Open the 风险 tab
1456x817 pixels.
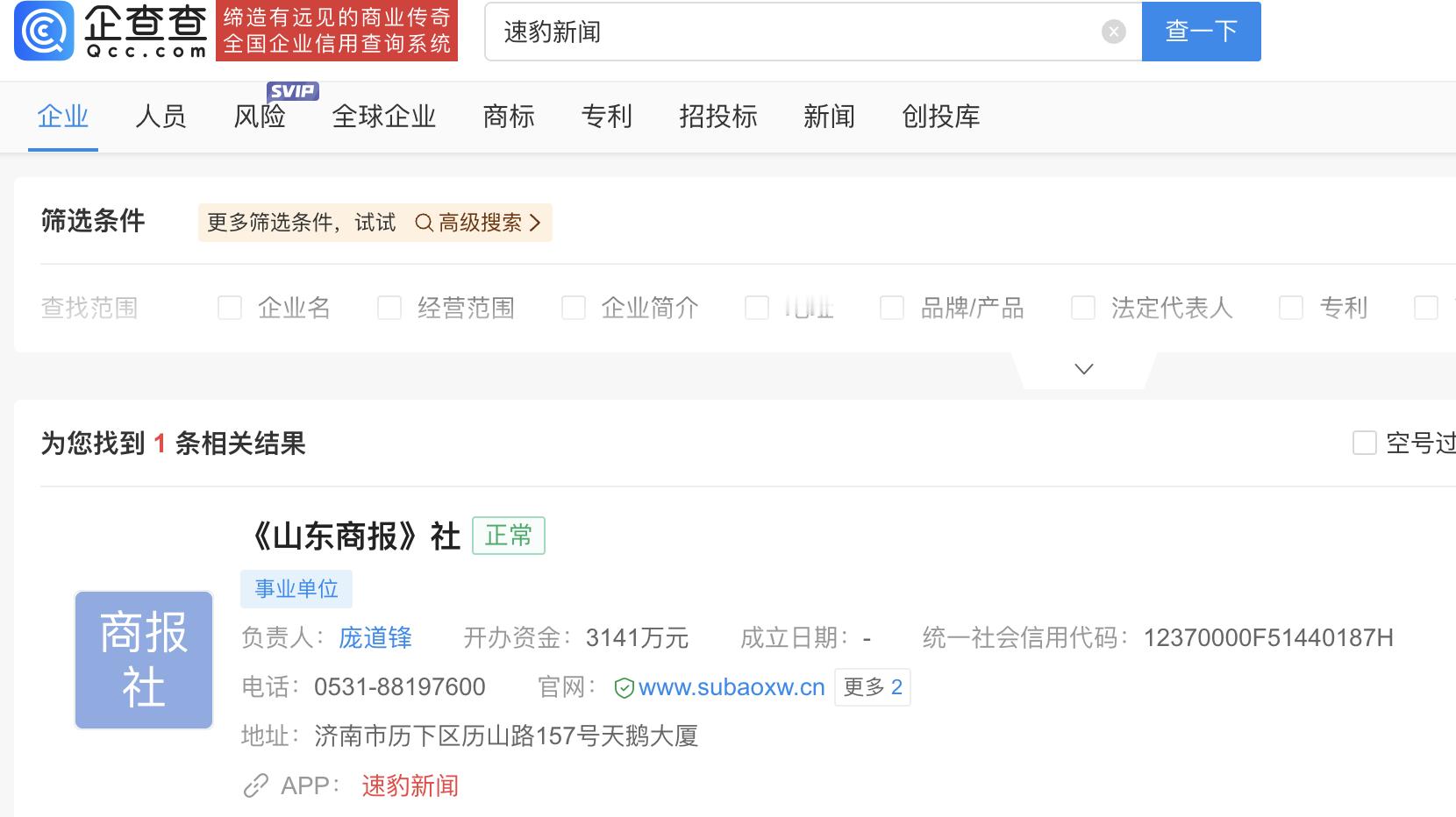coord(260,117)
